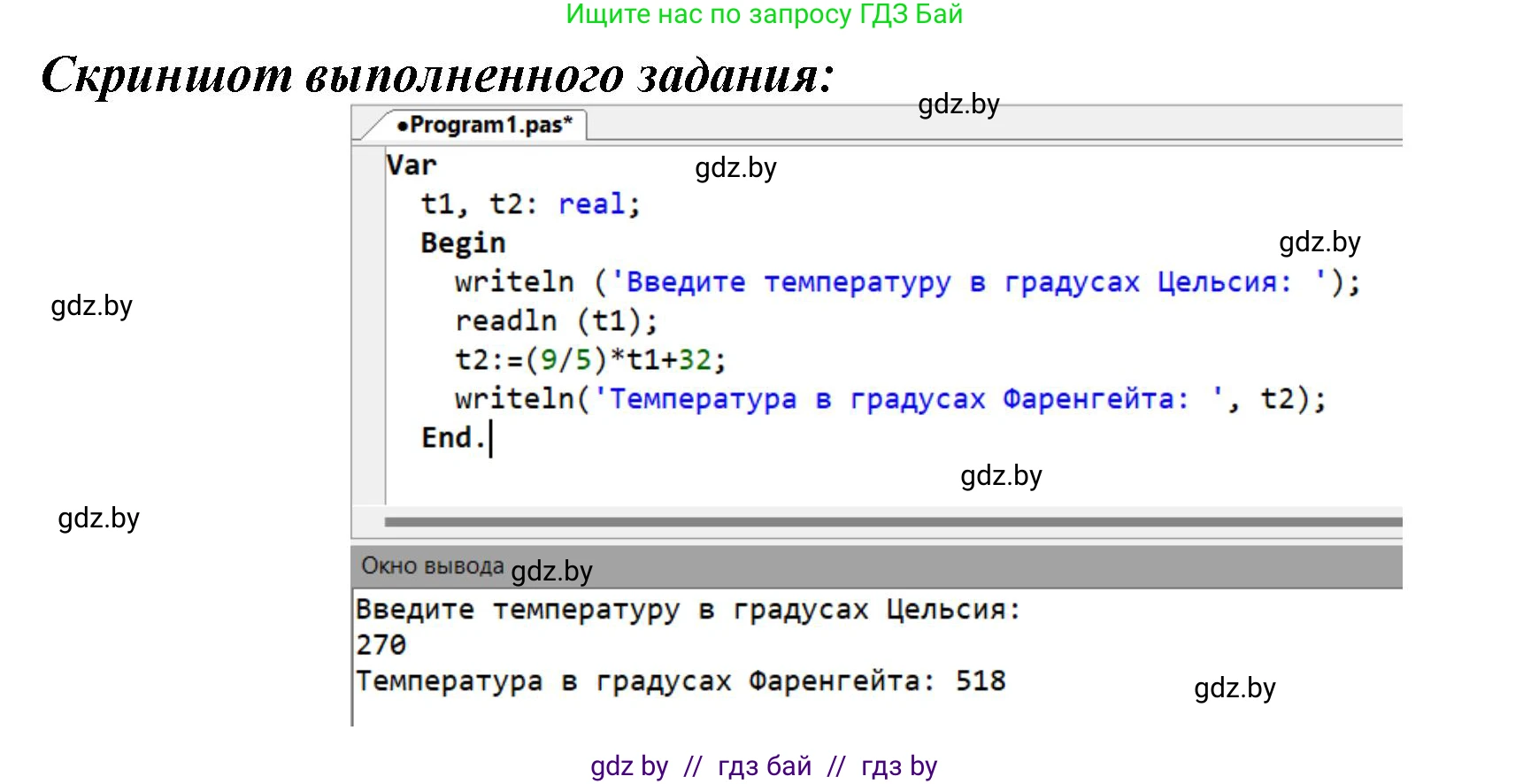The width and height of the screenshot is (1531, 784).
Task: Click the purple 'гдз бай' link at the bottom
Action: [x=764, y=766]
